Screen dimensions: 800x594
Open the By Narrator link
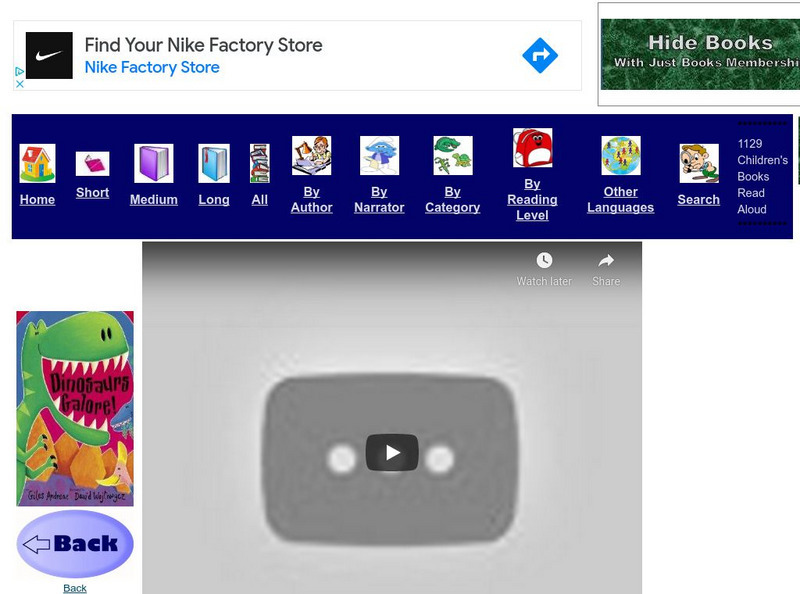379,200
